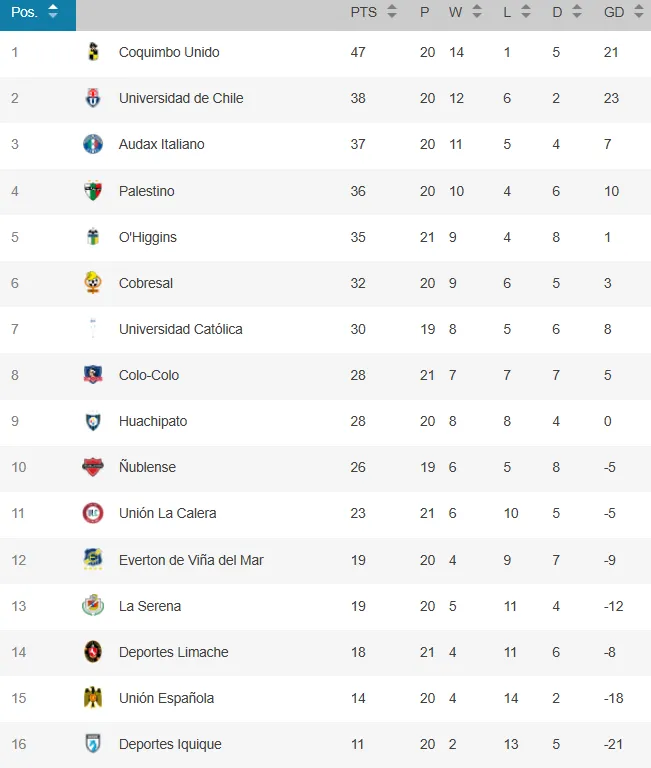Open the O'Higgins team link
Viewport: 651px width, 768px height.
point(147,237)
